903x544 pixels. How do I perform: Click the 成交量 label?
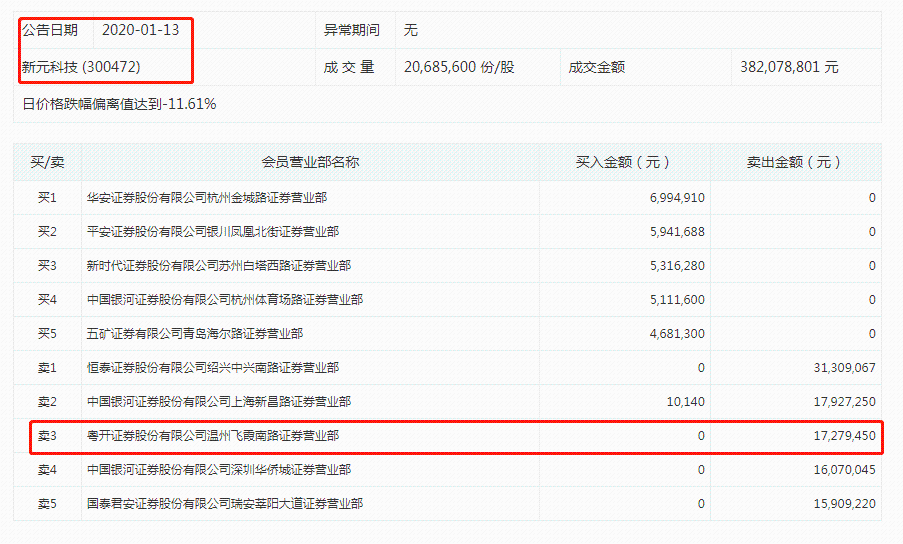[x=349, y=67]
